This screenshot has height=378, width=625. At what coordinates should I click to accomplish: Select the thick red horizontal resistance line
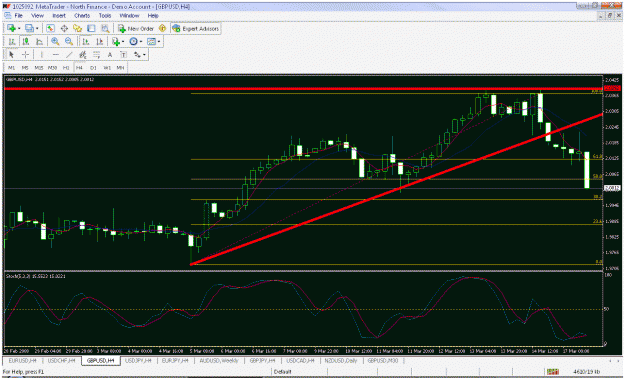click(304, 89)
